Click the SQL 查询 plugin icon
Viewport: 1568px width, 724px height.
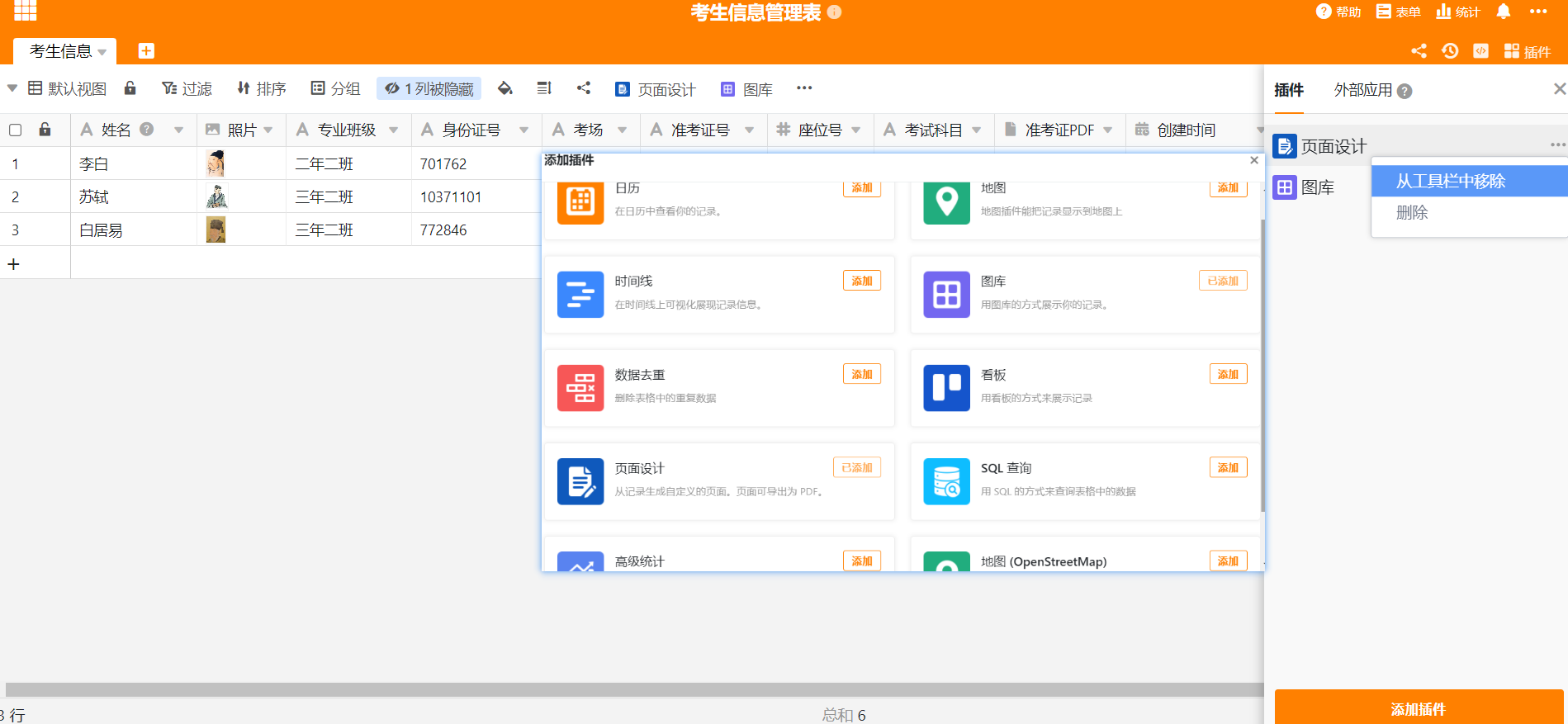click(x=946, y=481)
